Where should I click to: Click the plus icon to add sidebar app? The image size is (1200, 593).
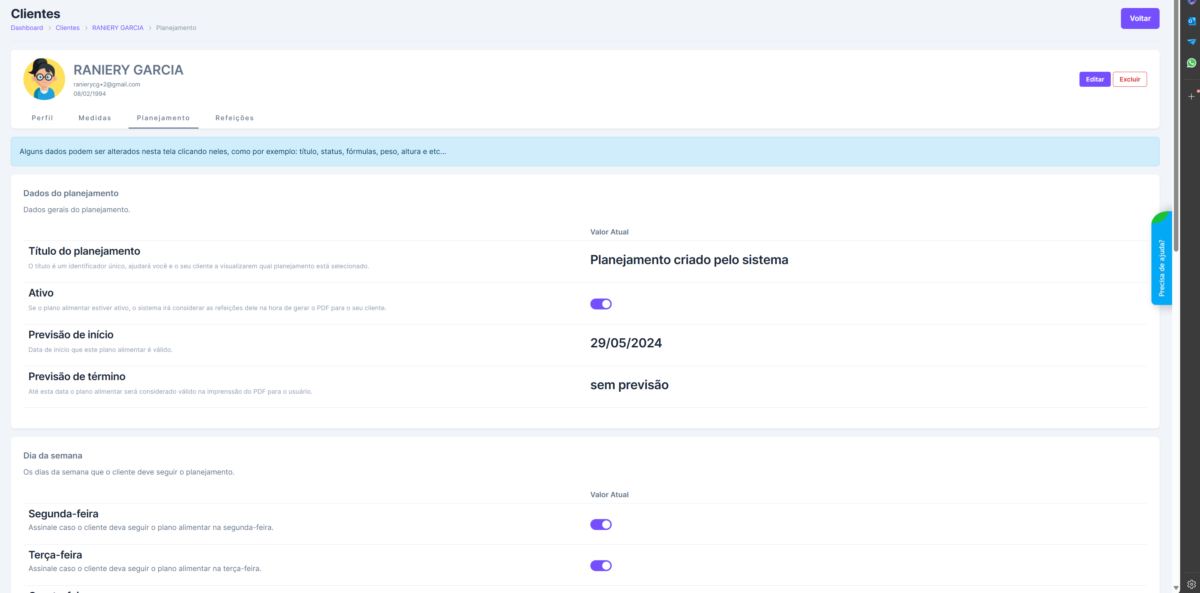1191,96
